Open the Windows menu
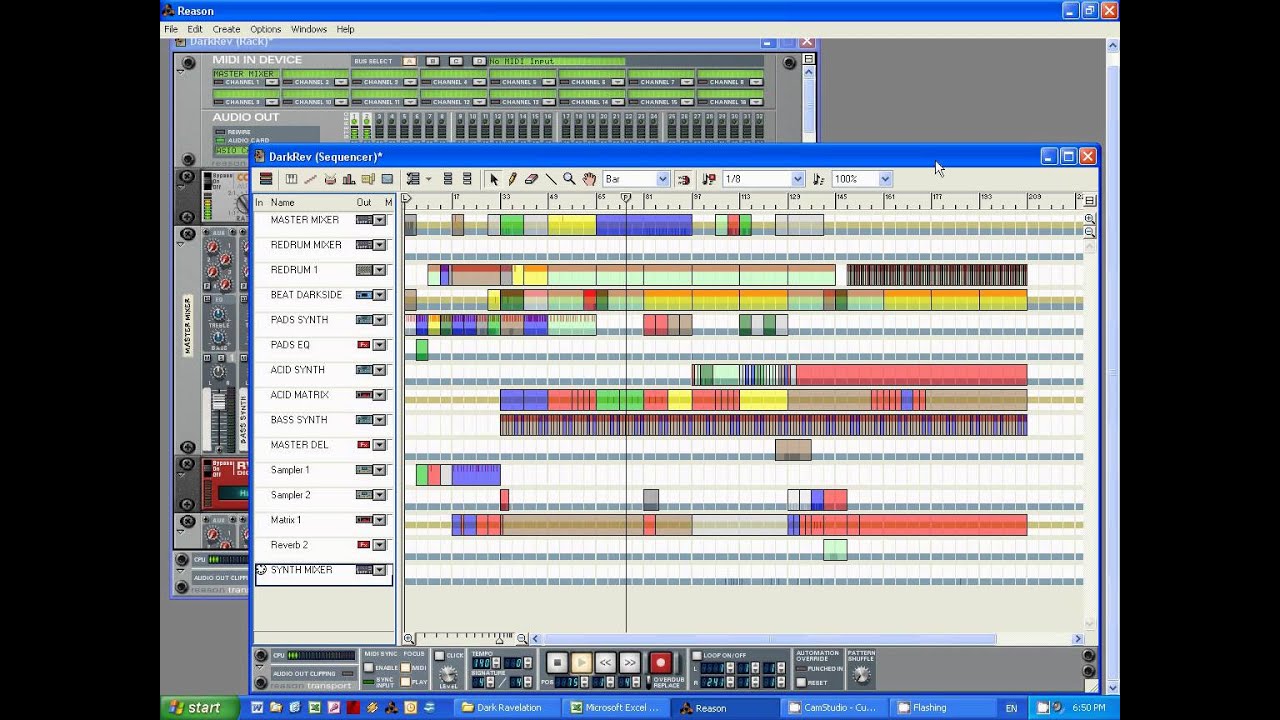The height and width of the screenshot is (720, 1280). [x=309, y=29]
